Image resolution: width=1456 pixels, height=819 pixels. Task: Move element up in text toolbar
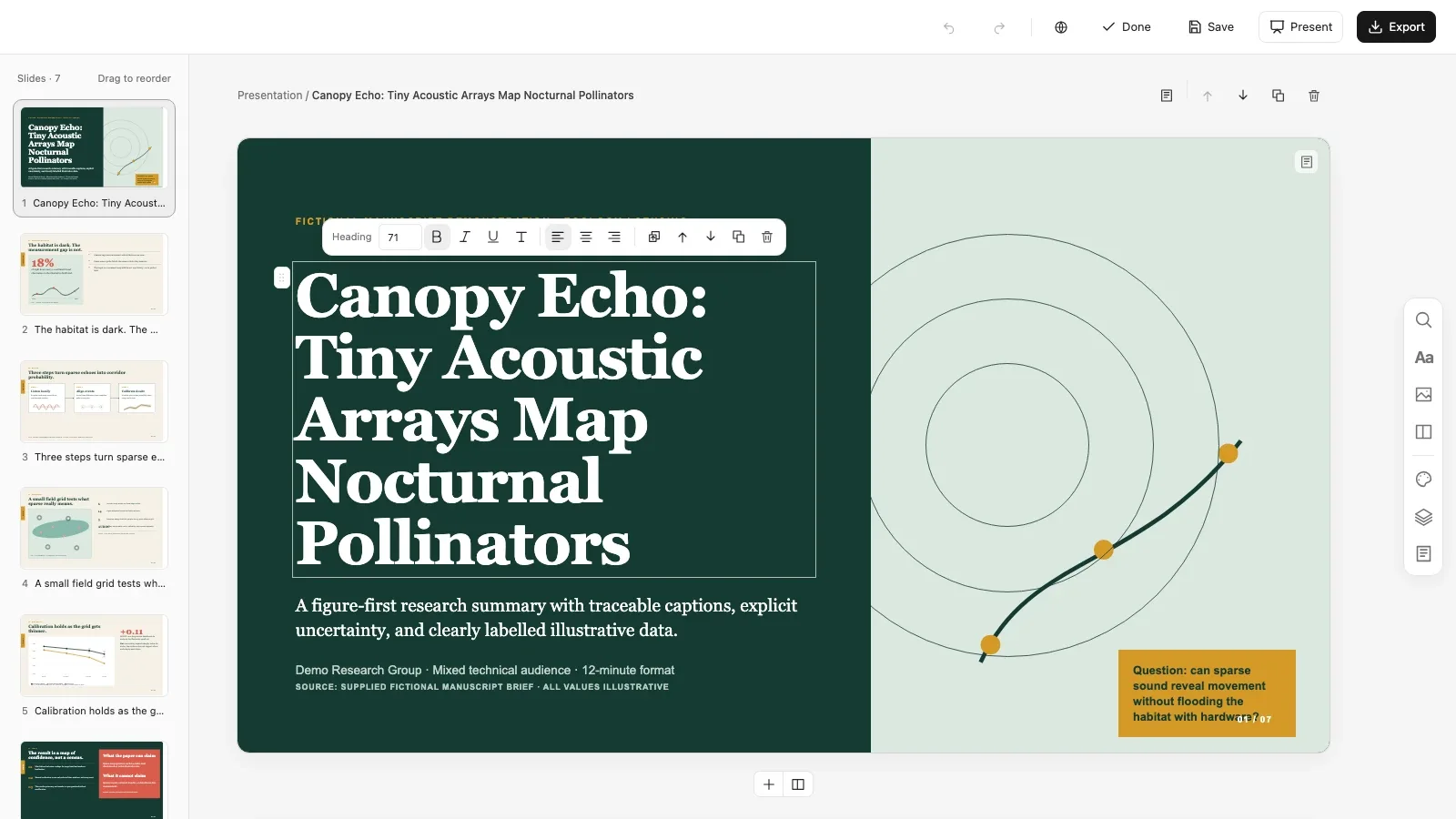click(682, 238)
